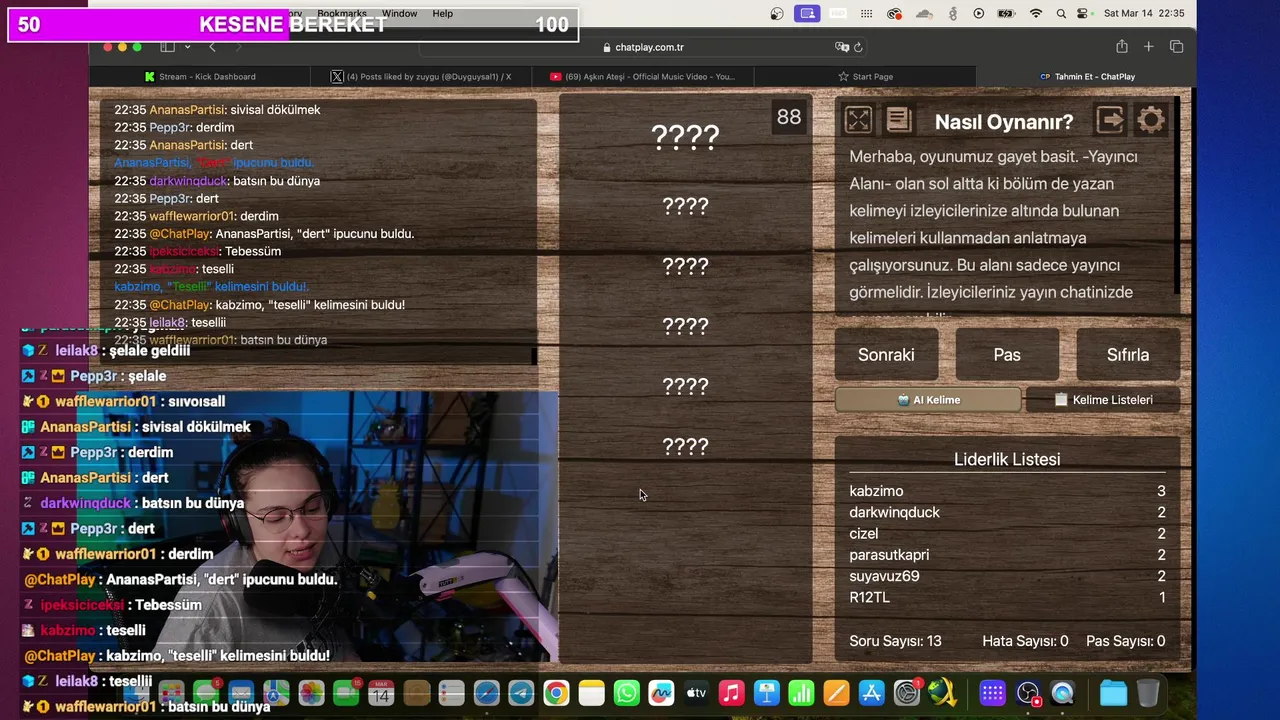Image resolution: width=1280 pixels, height=720 pixels.
Task: Open Google Chrome from the dock
Action: [556, 693]
